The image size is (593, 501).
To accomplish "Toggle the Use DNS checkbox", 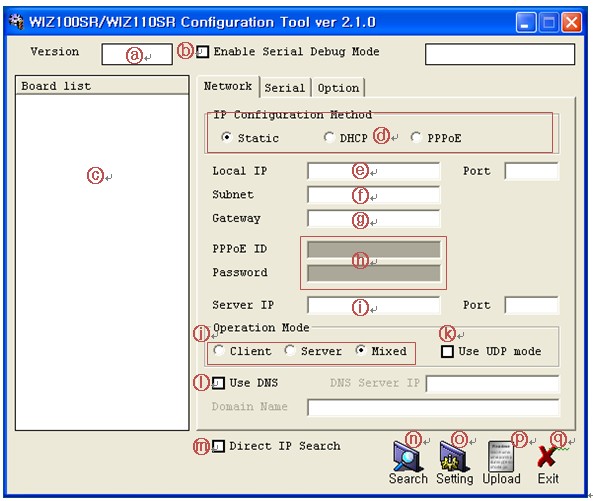I will pyautogui.click(x=218, y=383).
